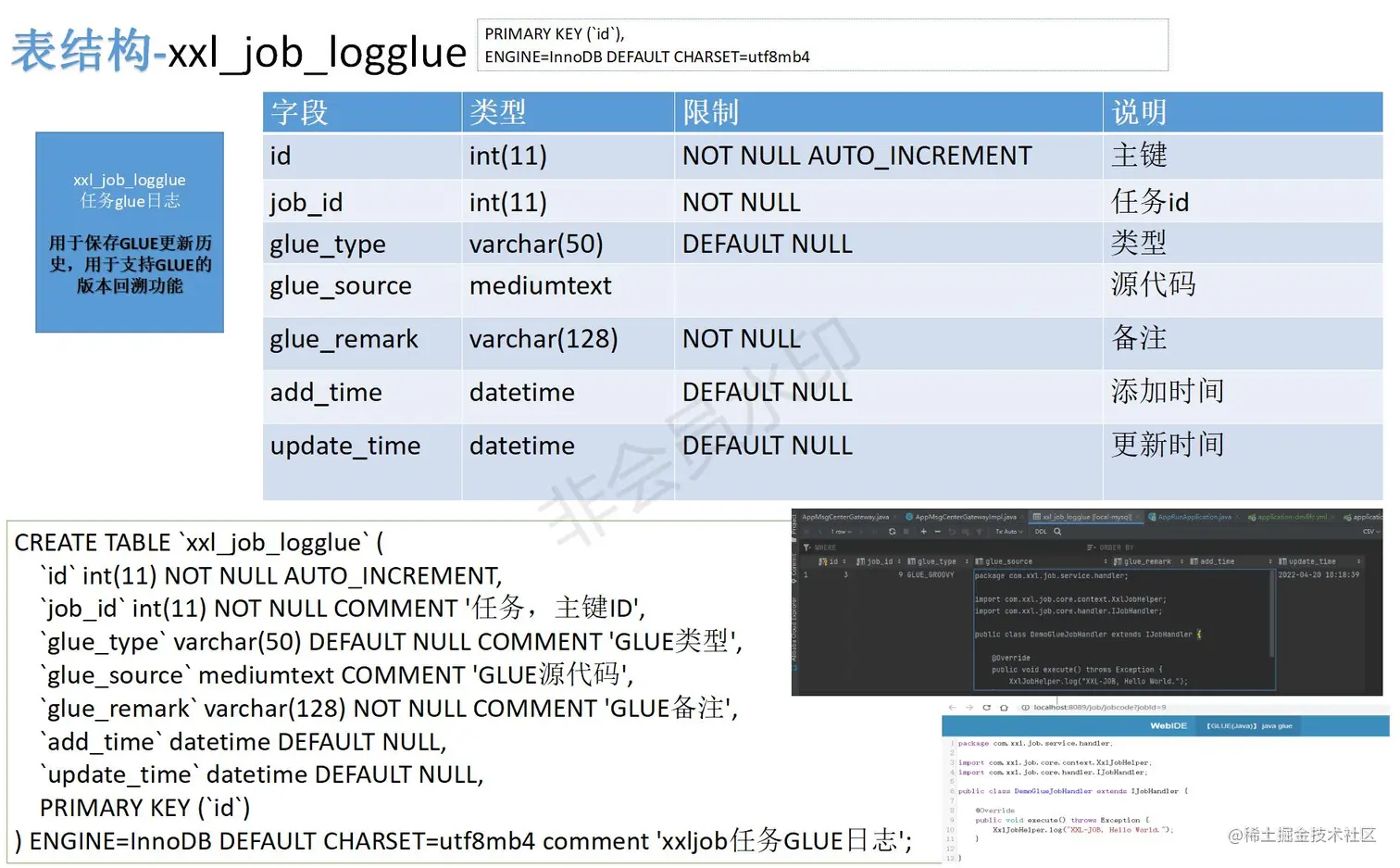Click the package line in the WebIDE editor

pyautogui.click(x=1035, y=743)
